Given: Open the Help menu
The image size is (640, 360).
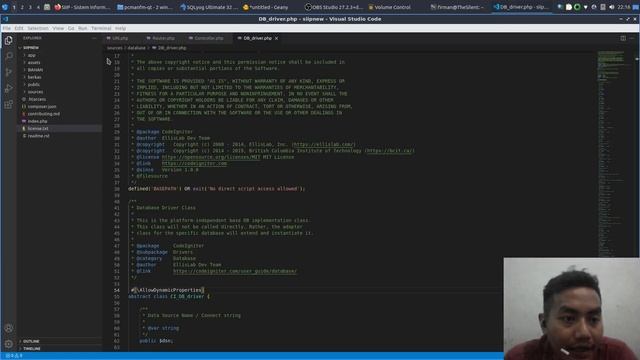Looking at the screenshot, I should 120,28.
